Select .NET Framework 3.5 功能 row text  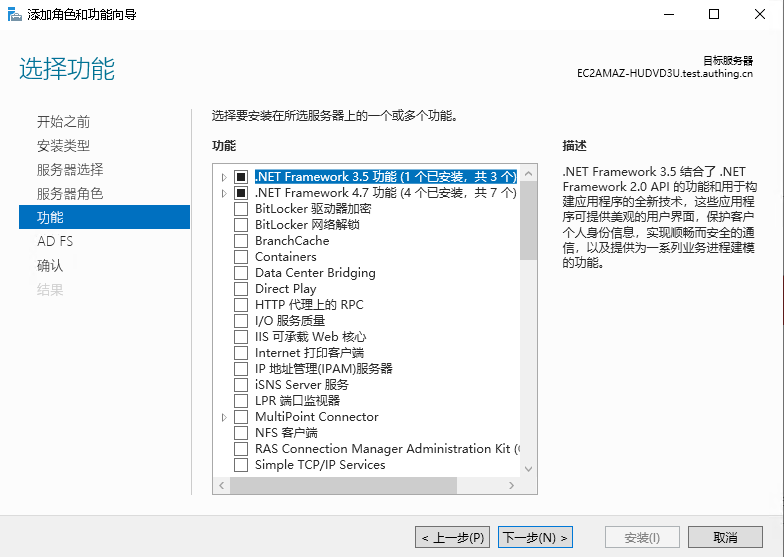pyautogui.click(x=386, y=177)
